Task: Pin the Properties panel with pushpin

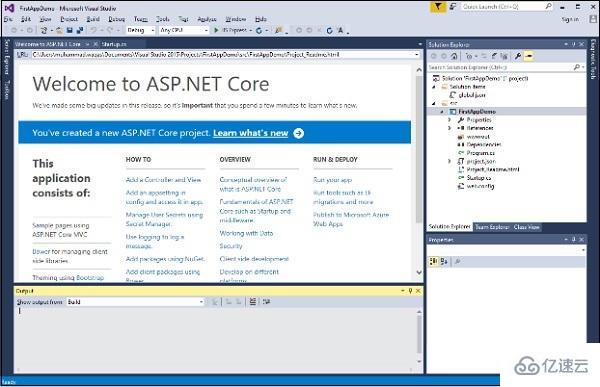Action: (x=574, y=240)
